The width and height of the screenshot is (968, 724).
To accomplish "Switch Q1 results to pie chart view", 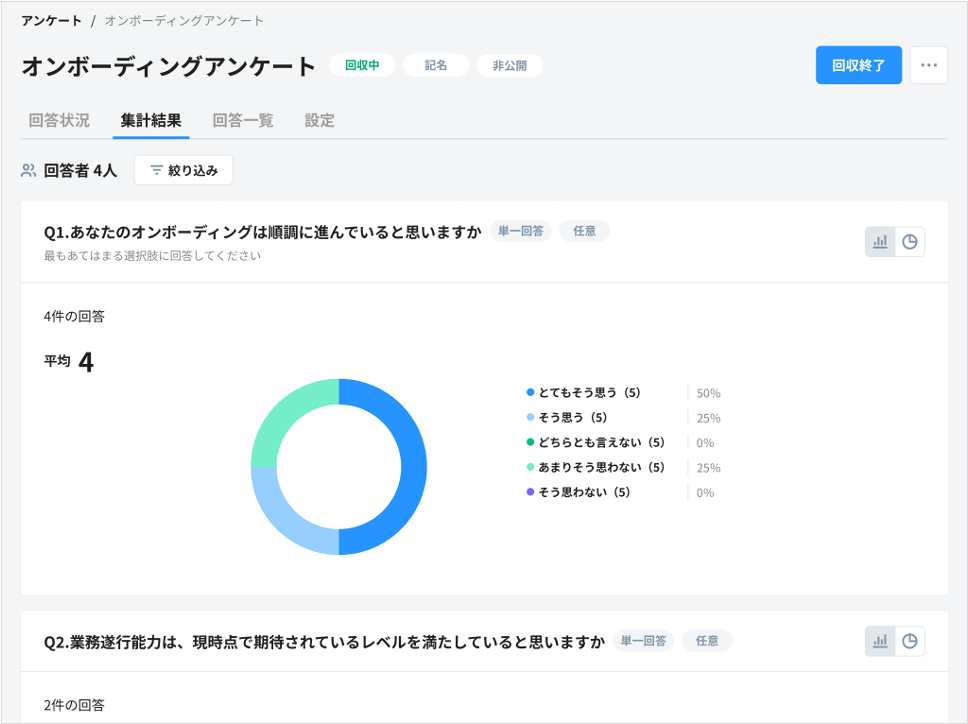I will pos(909,241).
